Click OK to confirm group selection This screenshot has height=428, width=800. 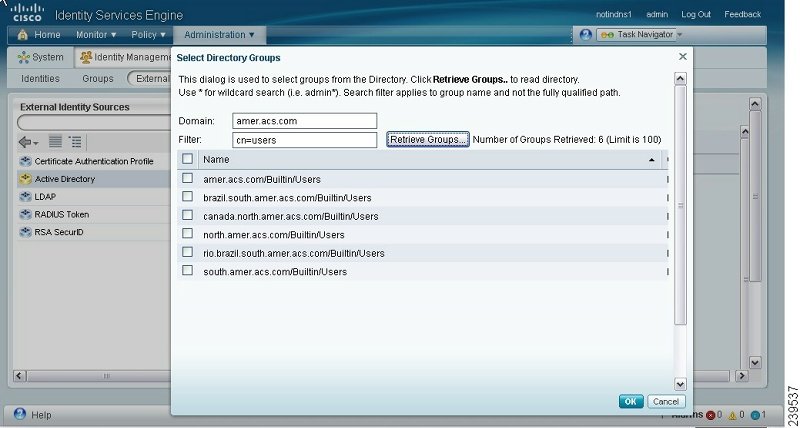point(631,401)
